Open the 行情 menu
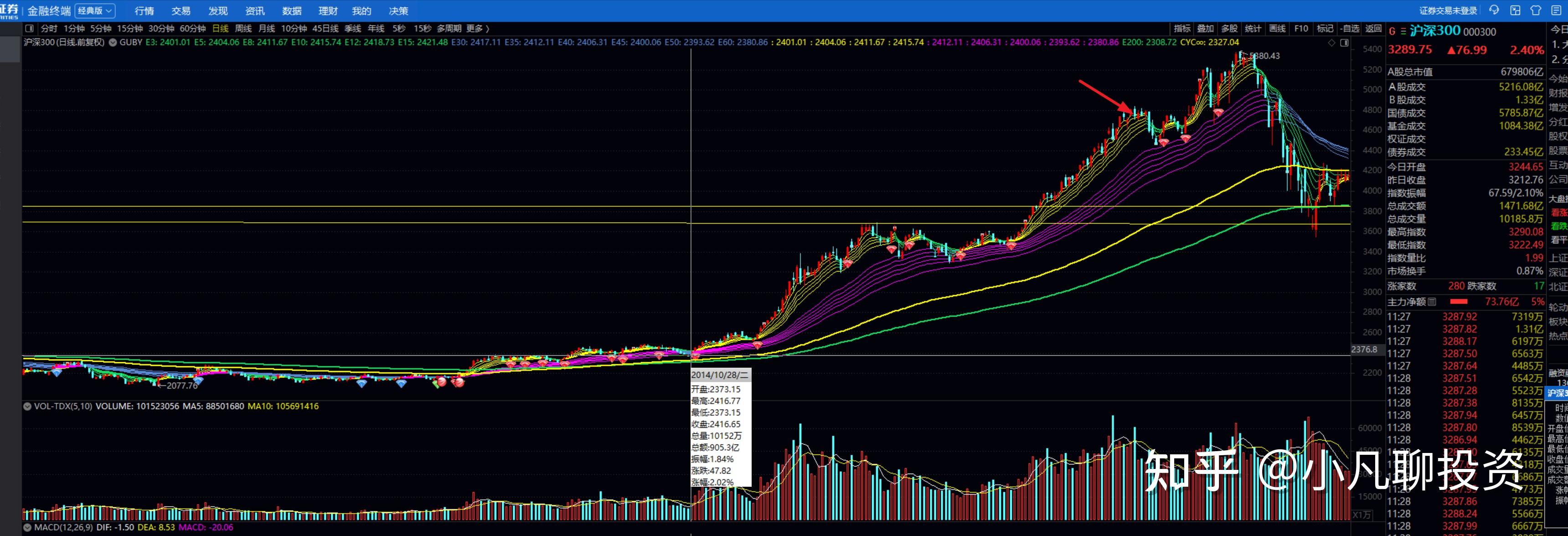Viewport: 1568px width, 536px height. [144, 11]
